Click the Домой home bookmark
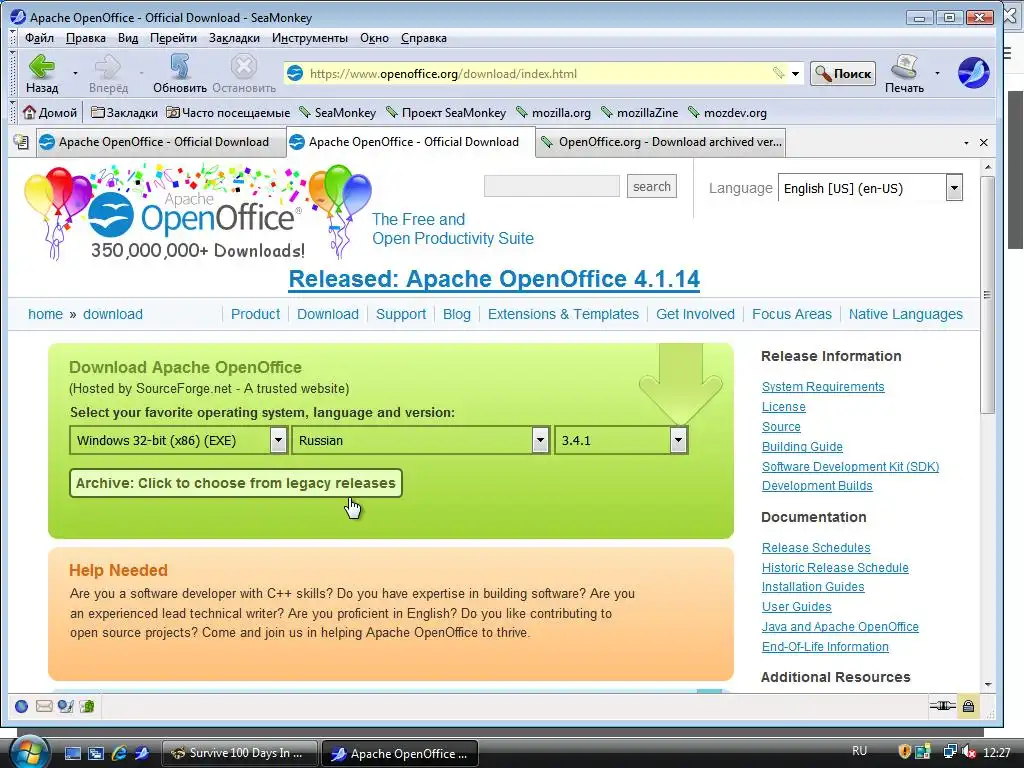 coord(50,112)
